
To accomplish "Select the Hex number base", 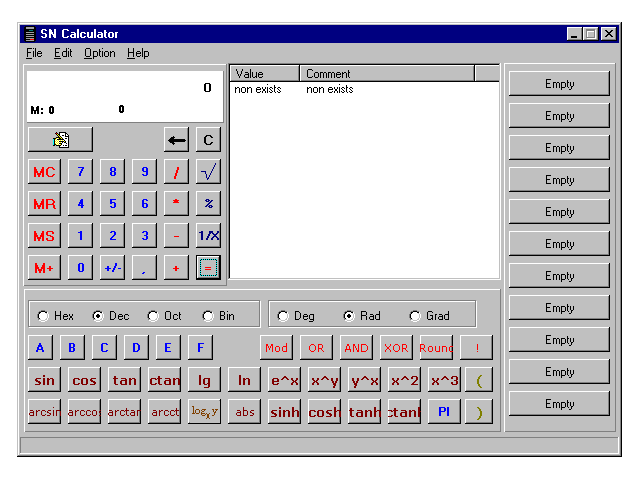I will point(43,316).
